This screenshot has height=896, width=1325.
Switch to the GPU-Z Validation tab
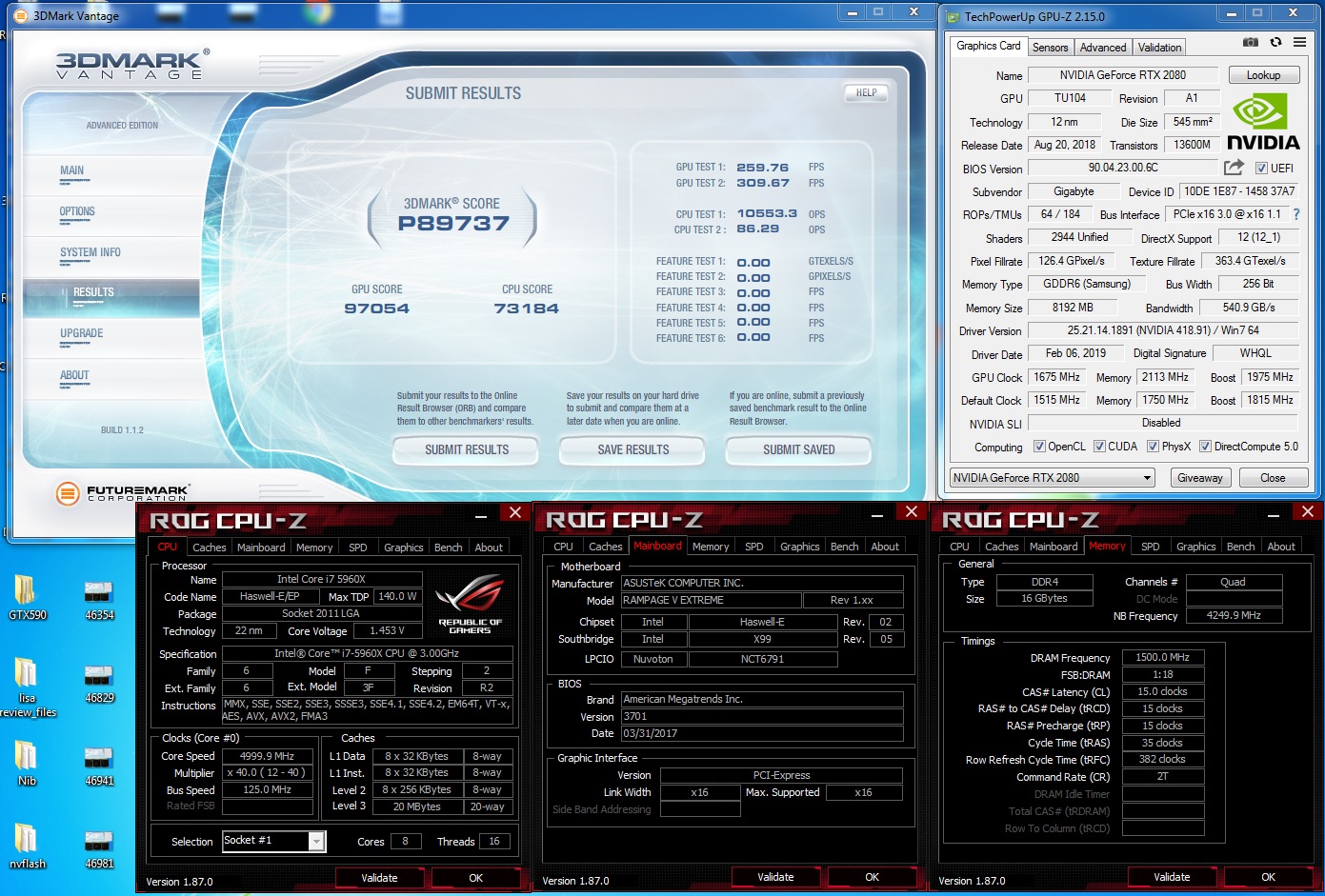pyautogui.click(x=1159, y=48)
